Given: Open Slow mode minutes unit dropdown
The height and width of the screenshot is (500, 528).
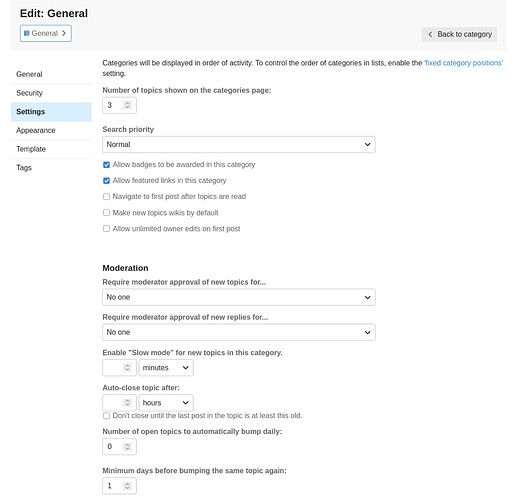Looking at the screenshot, I should (166, 368).
